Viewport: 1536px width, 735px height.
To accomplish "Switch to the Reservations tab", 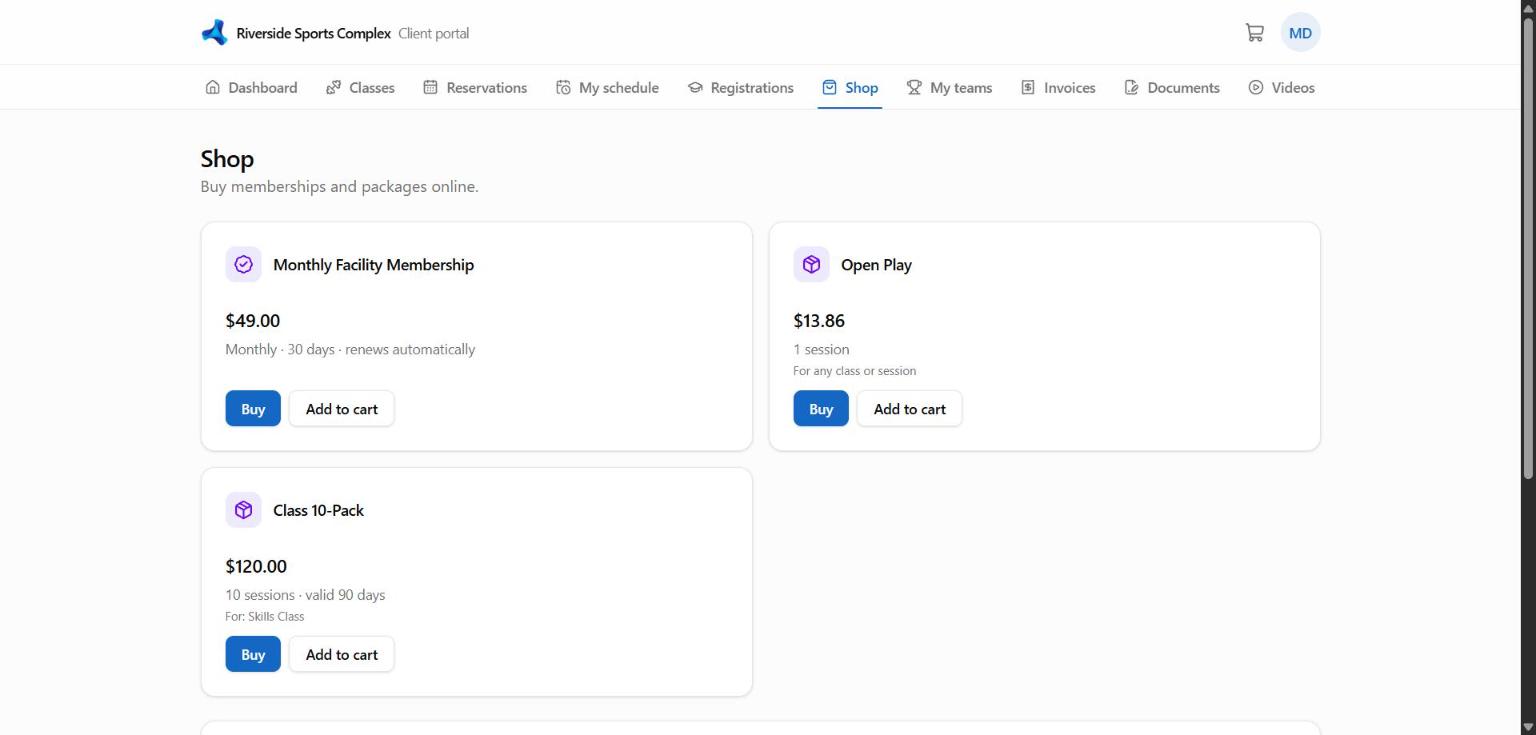I will (475, 88).
